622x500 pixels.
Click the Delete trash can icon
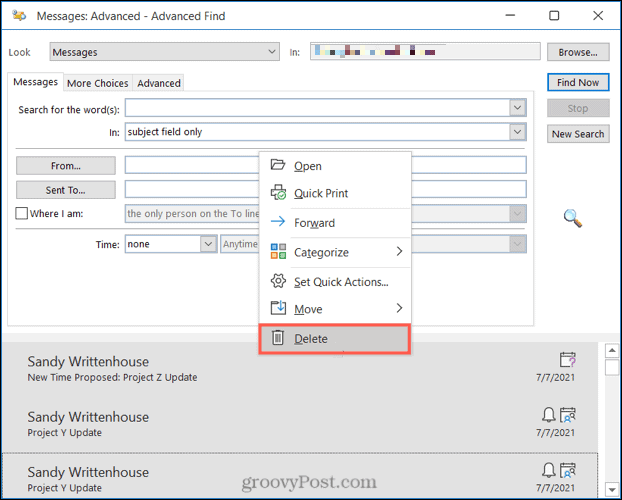click(x=278, y=338)
